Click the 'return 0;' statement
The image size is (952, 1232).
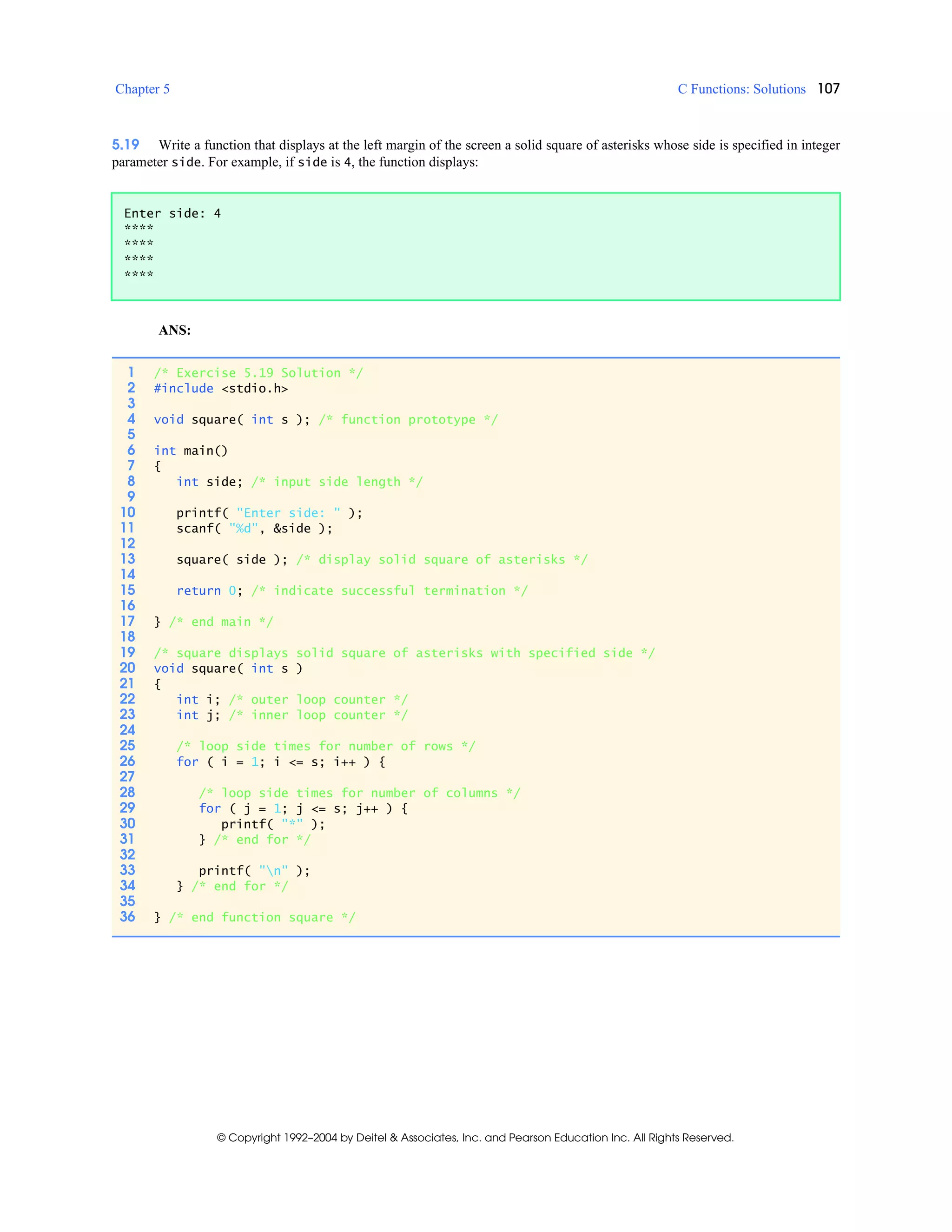210,590
